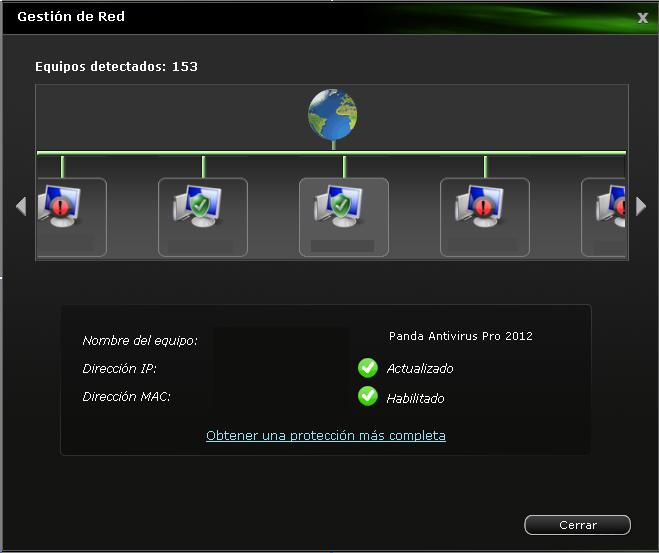Open 'Obtener una protección más completa' link
Image resolution: width=659 pixels, height=553 pixels.
point(326,435)
